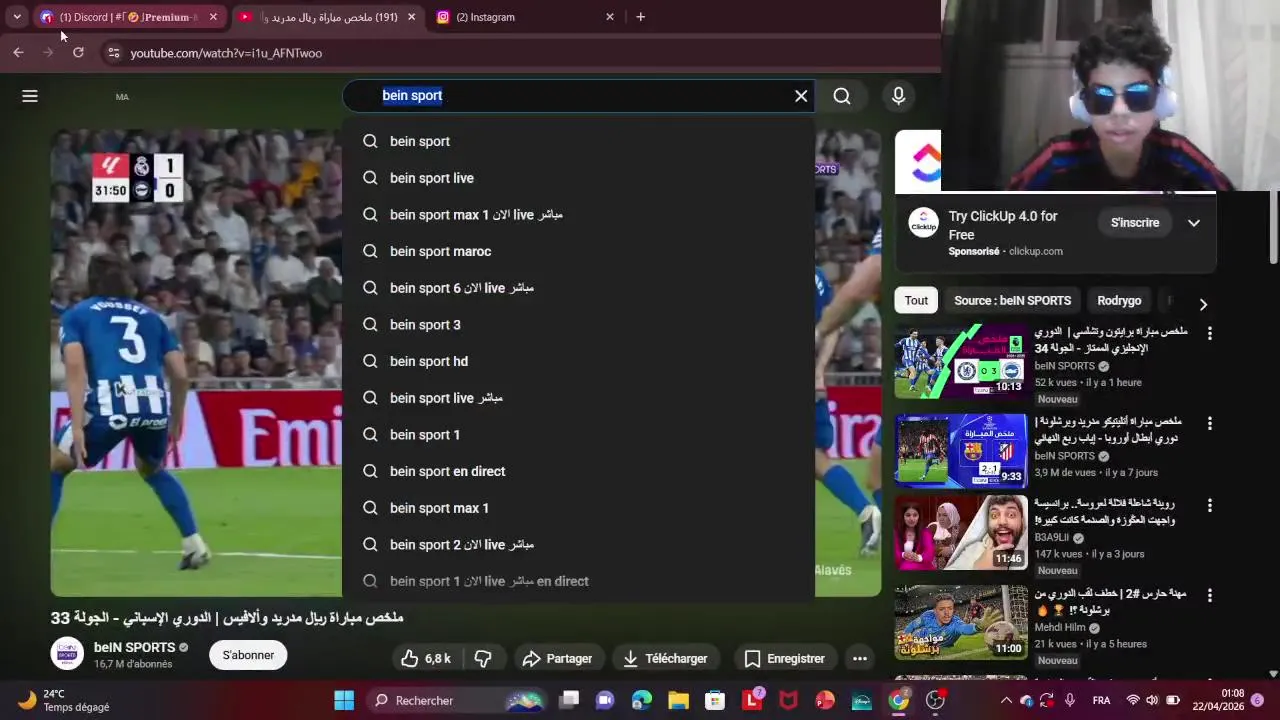Image resolution: width=1280 pixels, height=720 pixels.
Task: Open more actions three-dot menu under video
Action: [x=859, y=658]
